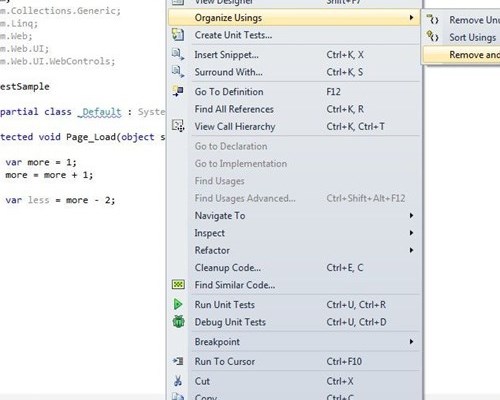Click the View Call Hierarchy icon
The width and height of the screenshot is (500, 400).
coord(178,126)
